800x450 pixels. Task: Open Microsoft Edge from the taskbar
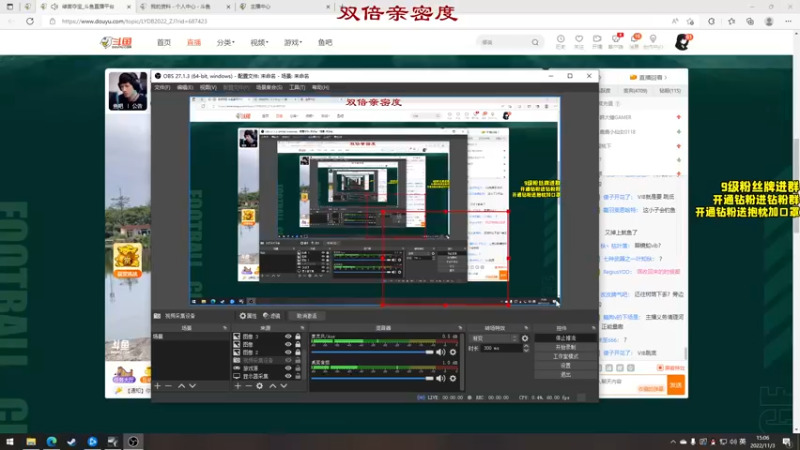pos(52,441)
